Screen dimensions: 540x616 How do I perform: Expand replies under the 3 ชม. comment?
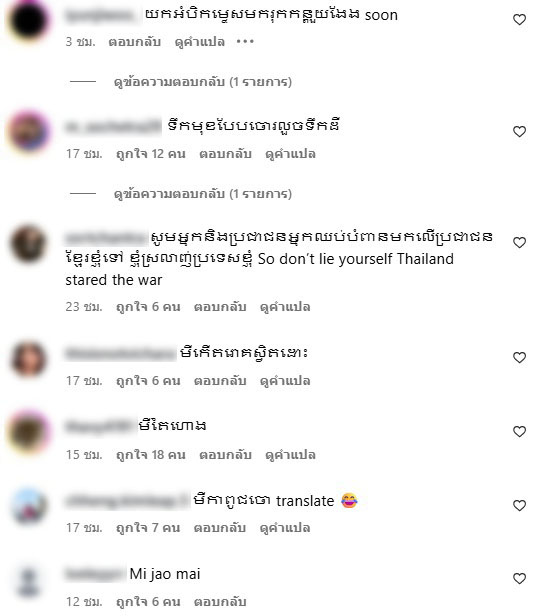[203, 82]
